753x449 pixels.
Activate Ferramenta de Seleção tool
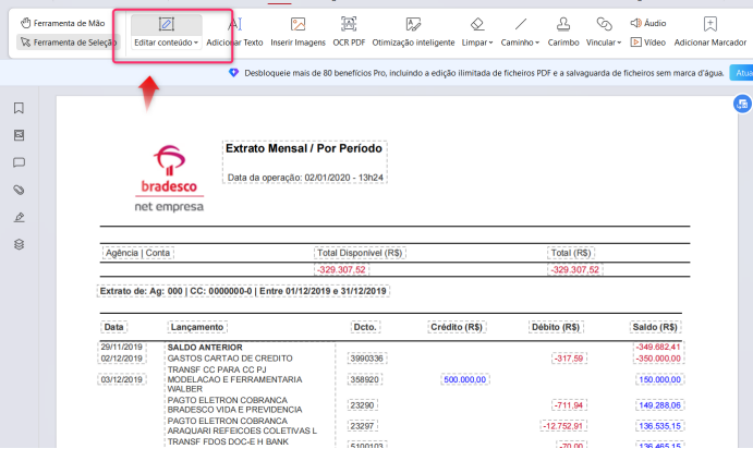coord(68,42)
